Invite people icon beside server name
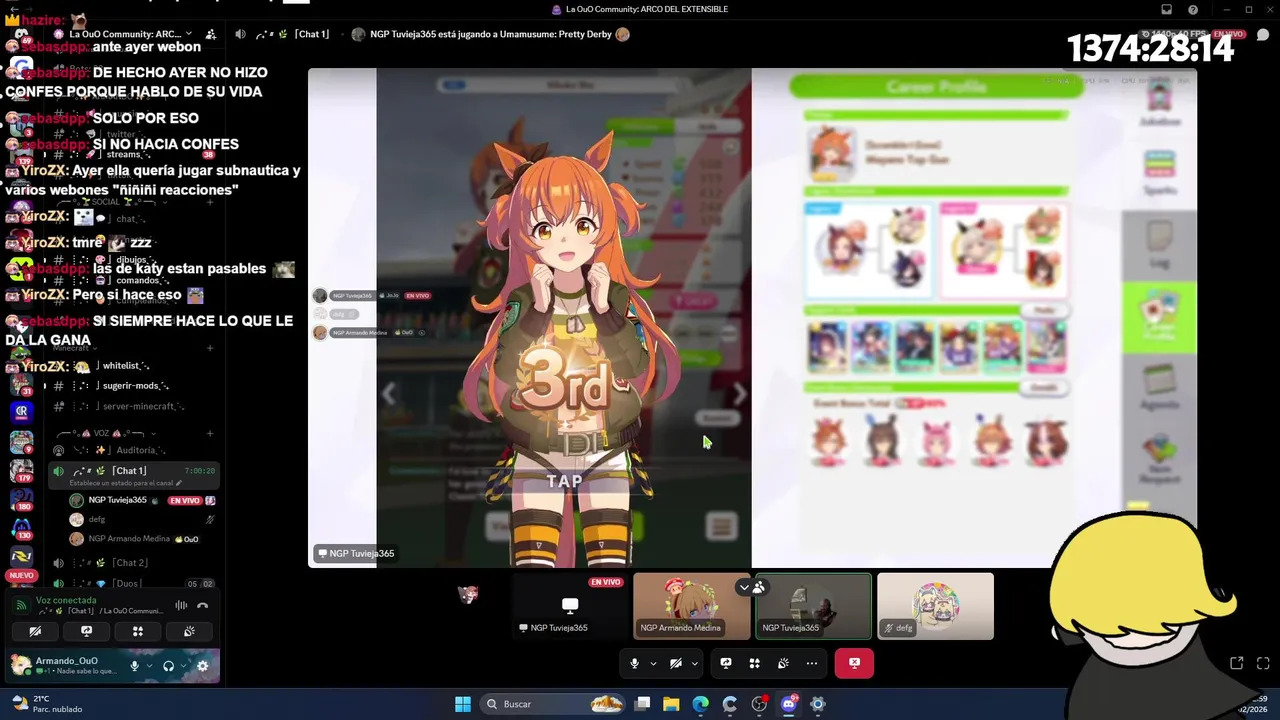1280x720 pixels. (x=210, y=34)
